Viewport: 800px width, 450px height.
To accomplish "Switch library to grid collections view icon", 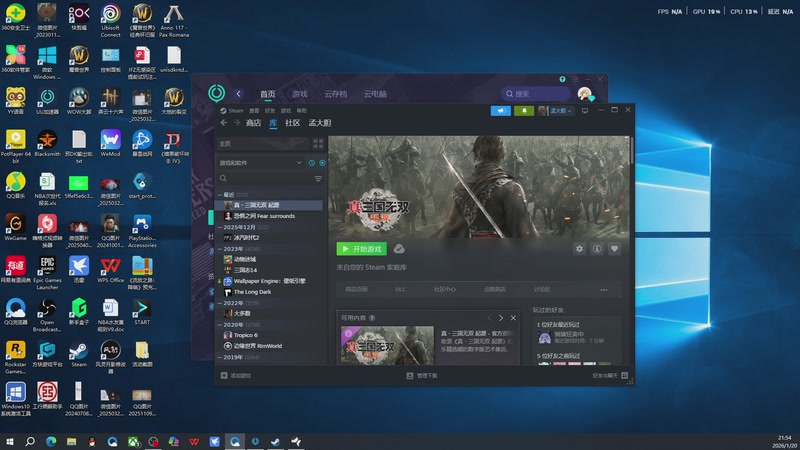I will 318,144.
